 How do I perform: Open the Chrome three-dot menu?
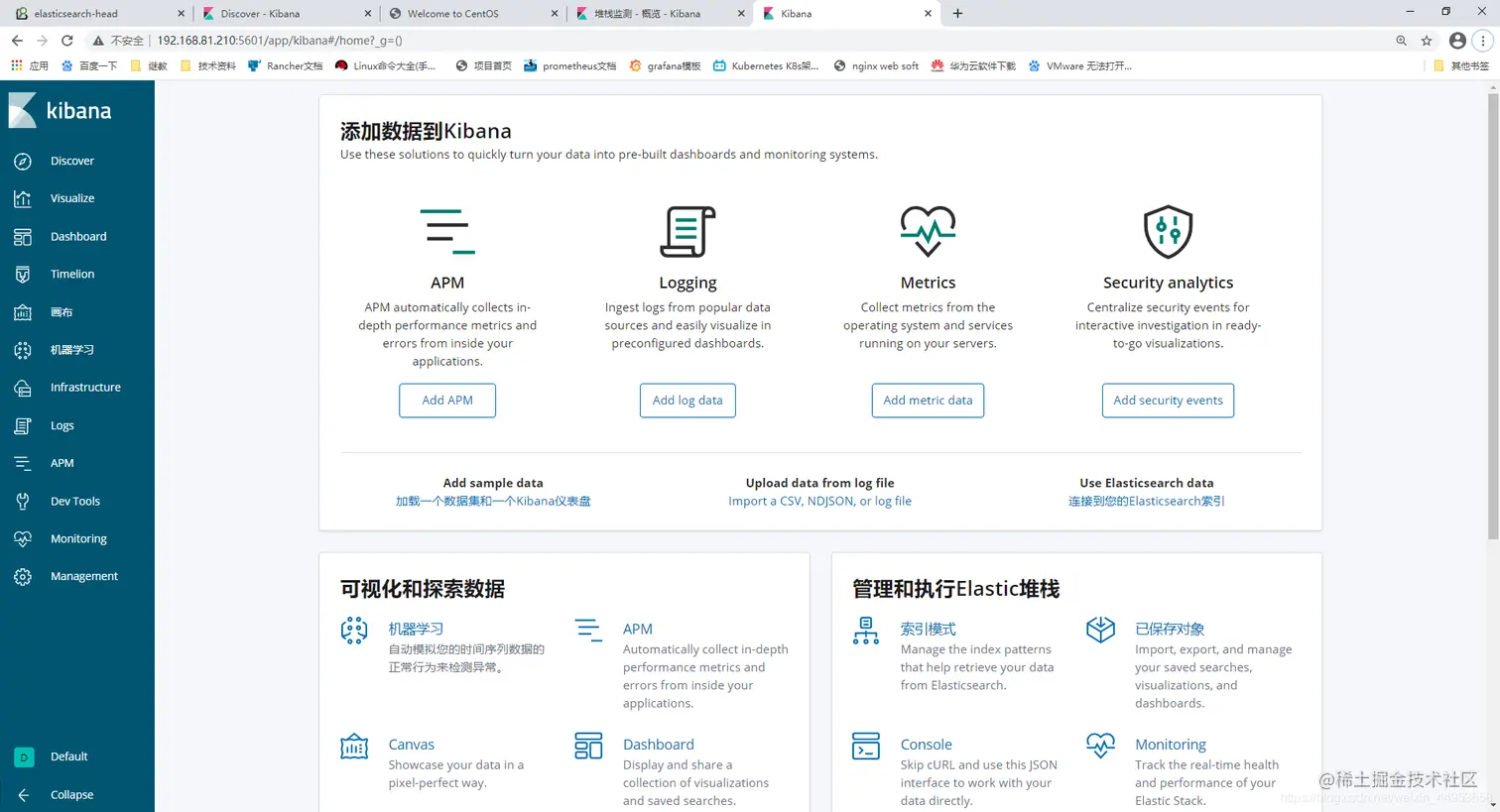pyautogui.click(x=1483, y=41)
